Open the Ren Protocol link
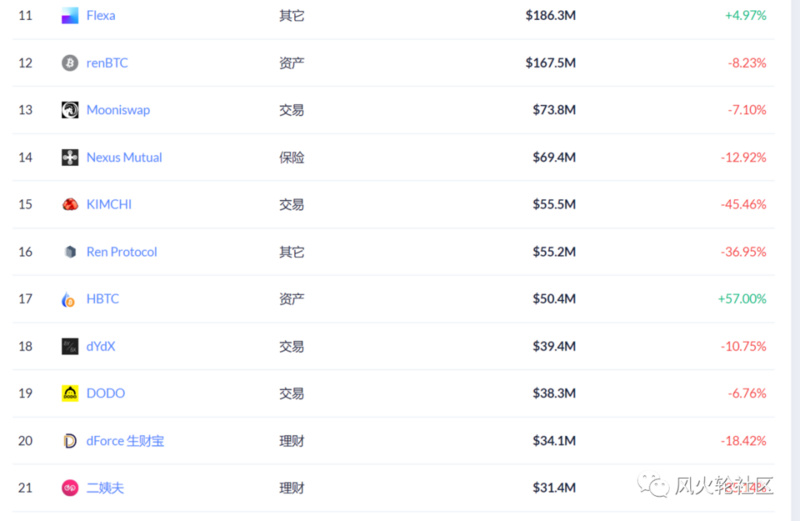The height and width of the screenshot is (521, 800). pyautogui.click(x=122, y=252)
